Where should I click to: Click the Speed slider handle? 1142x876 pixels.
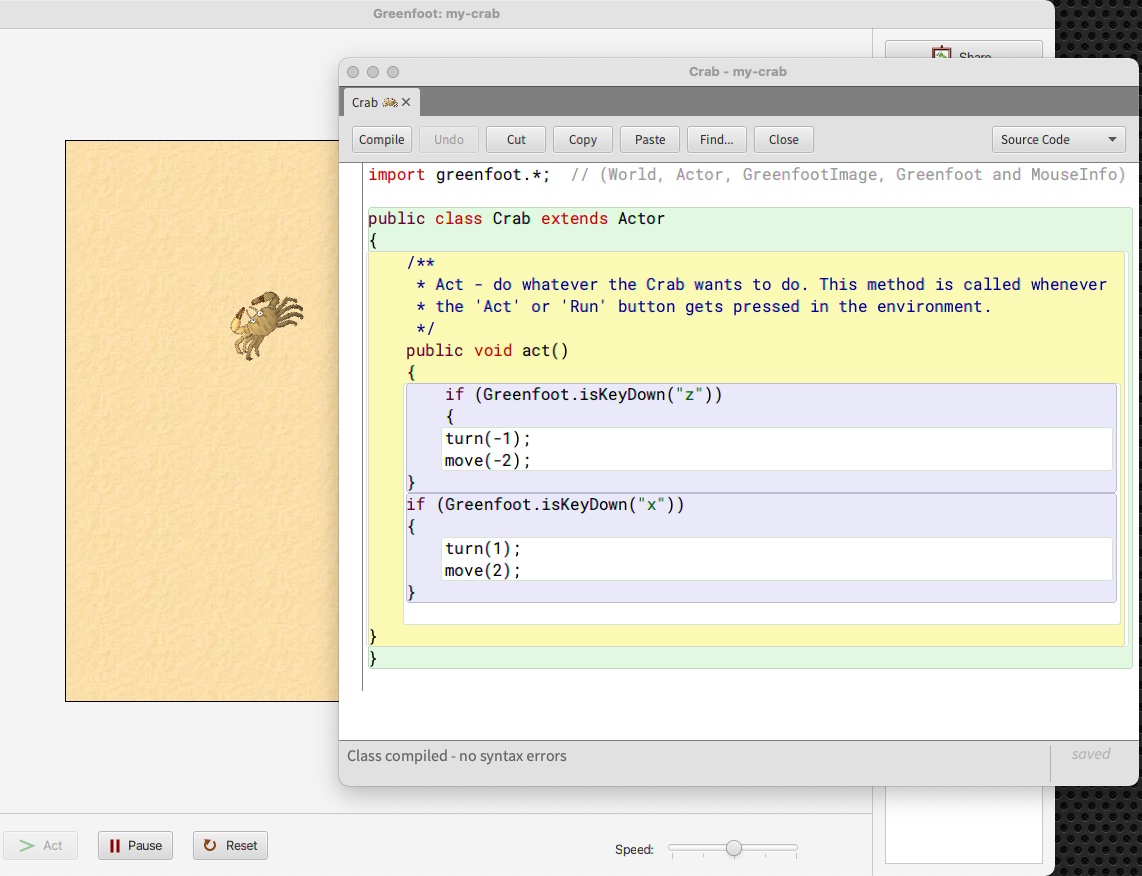[x=734, y=849]
